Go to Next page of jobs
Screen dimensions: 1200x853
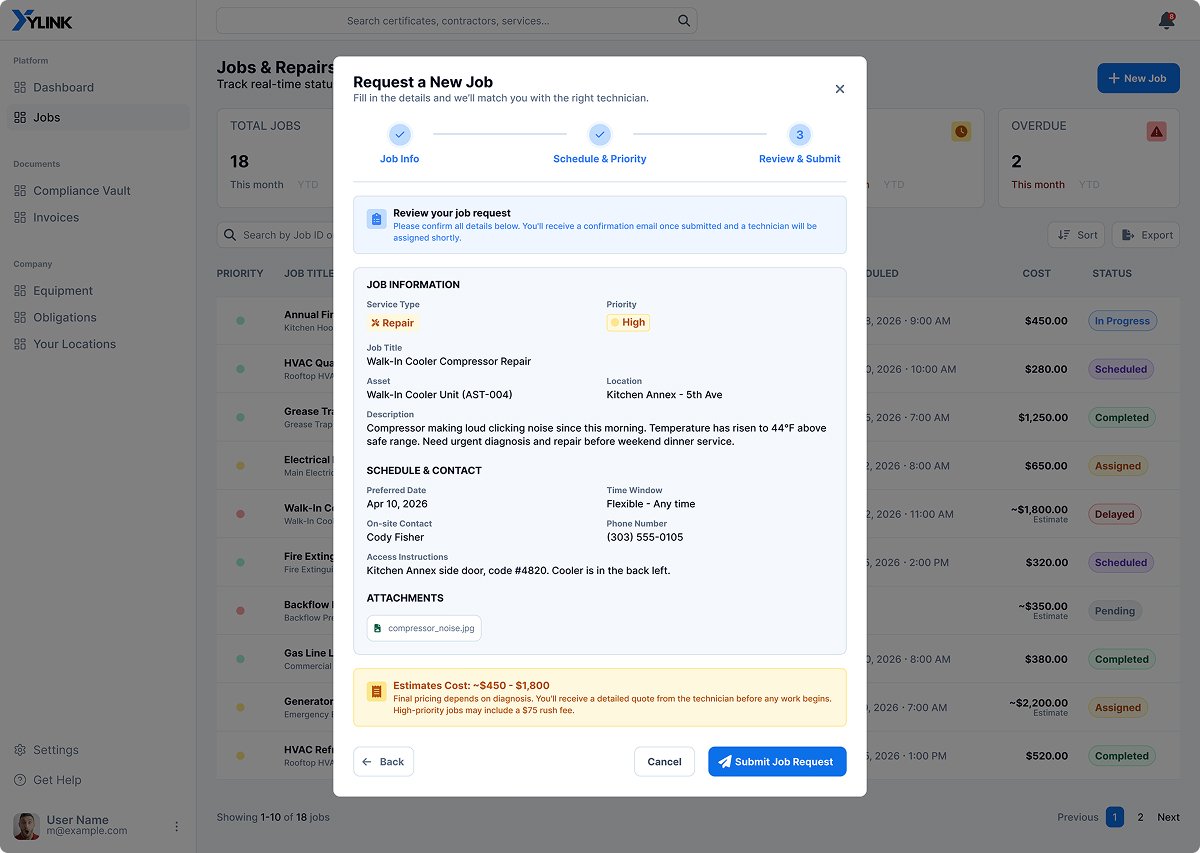[x=1168, y=817]
